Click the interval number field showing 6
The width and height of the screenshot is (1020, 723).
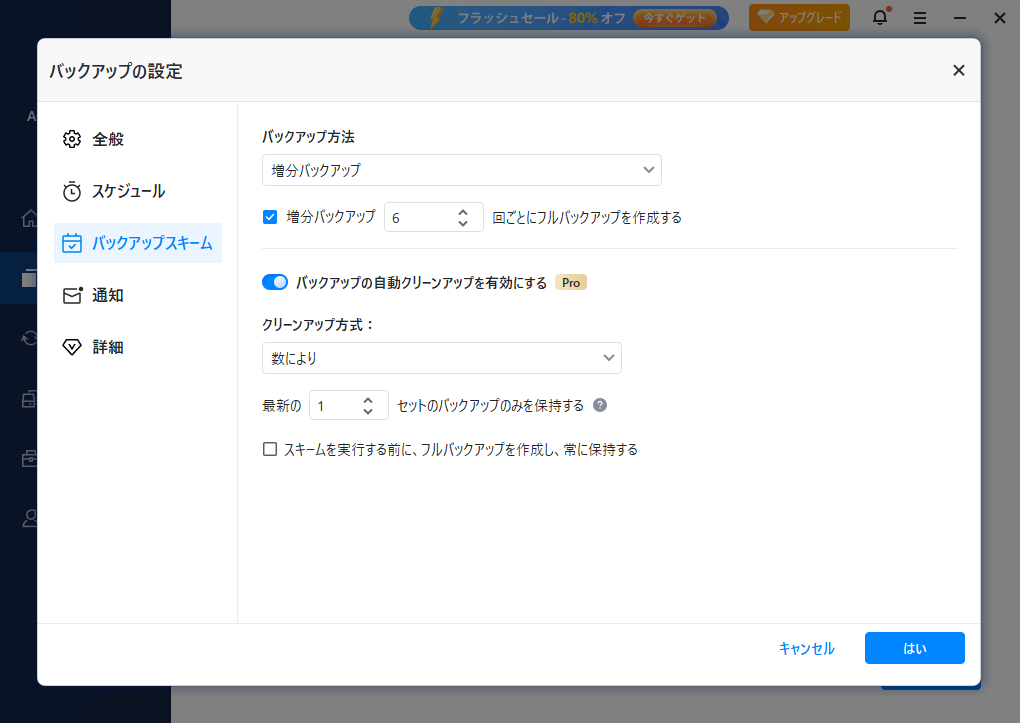click(x=420, y=217)
